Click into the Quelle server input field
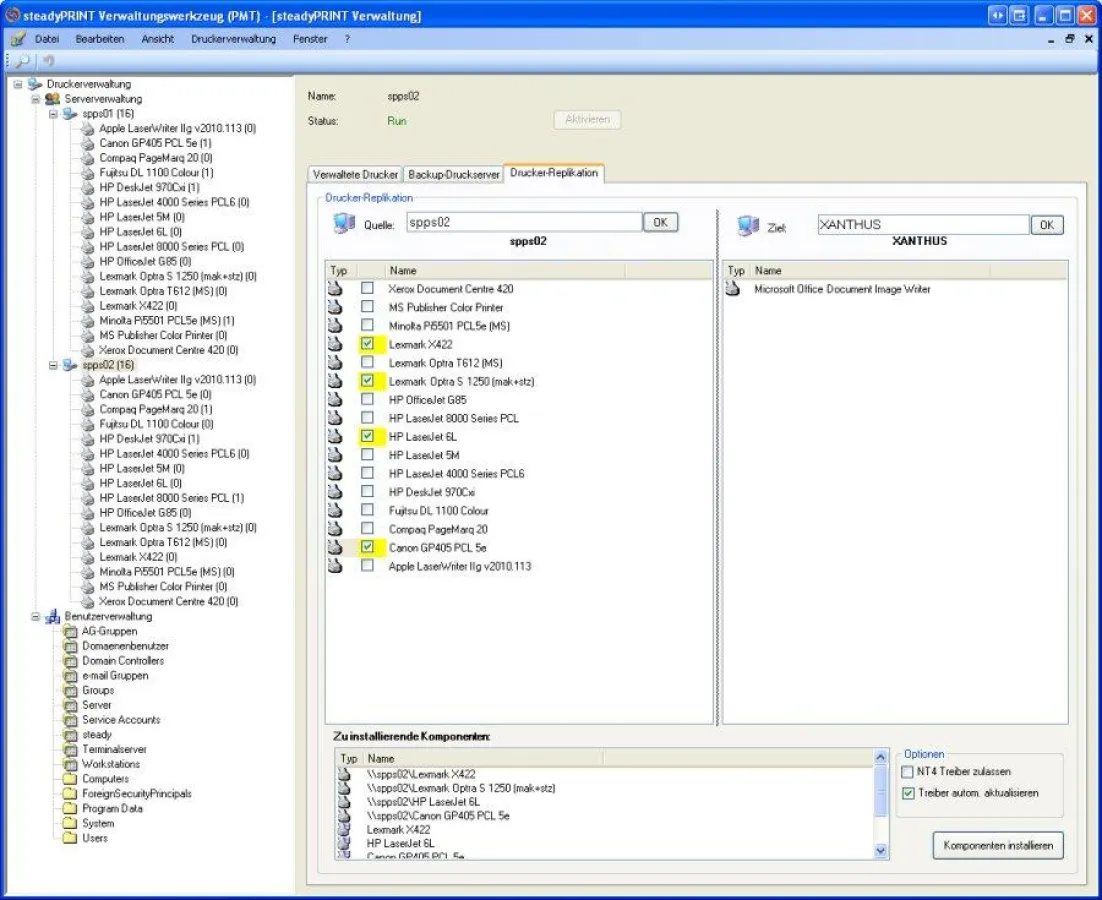 coord(523,222)
